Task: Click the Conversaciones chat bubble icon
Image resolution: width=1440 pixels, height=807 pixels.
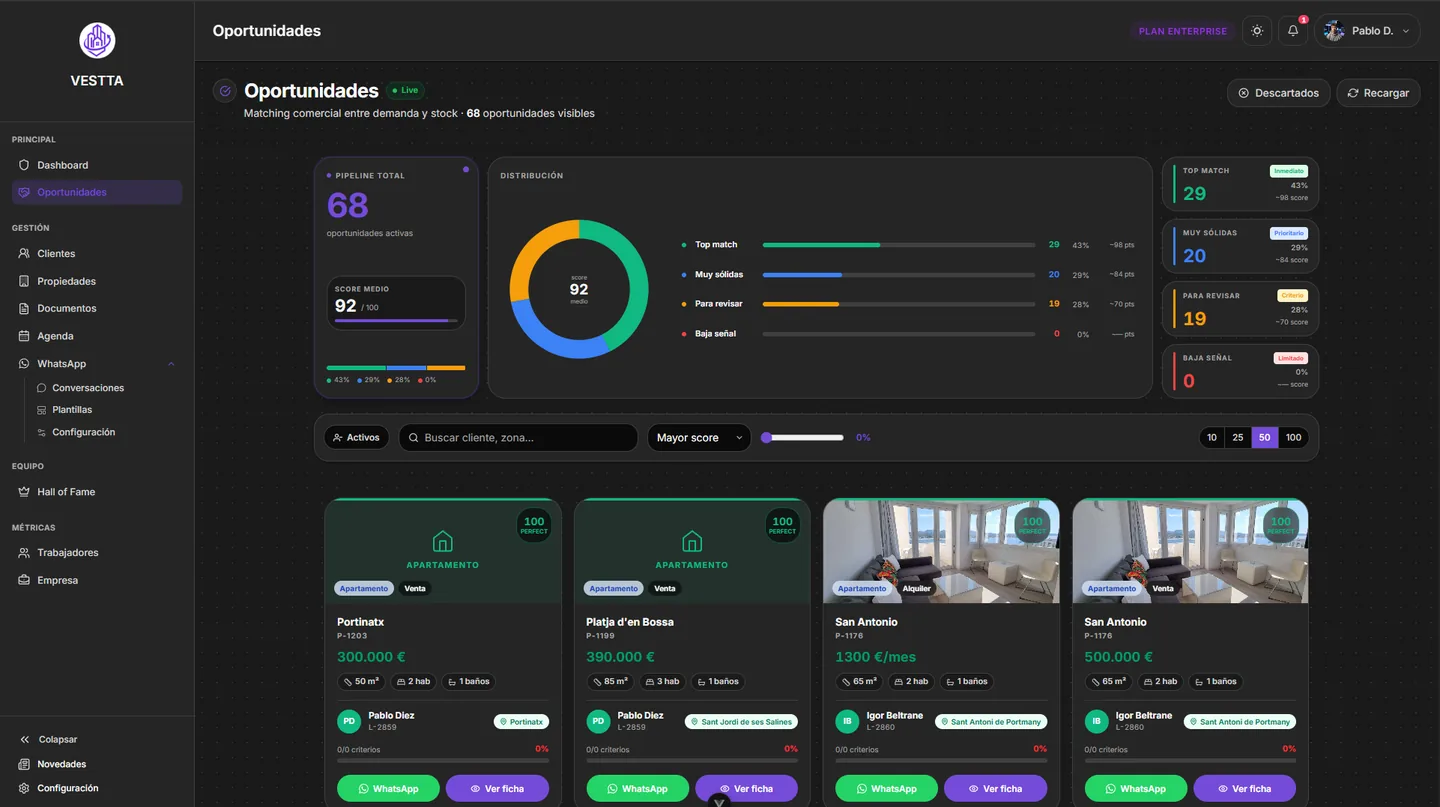Action: tap(41, 388)
